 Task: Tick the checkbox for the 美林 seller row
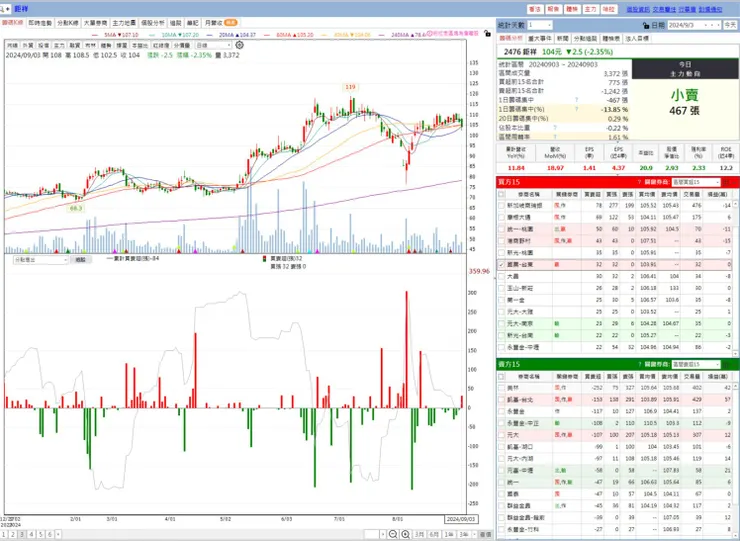(501, 388)
